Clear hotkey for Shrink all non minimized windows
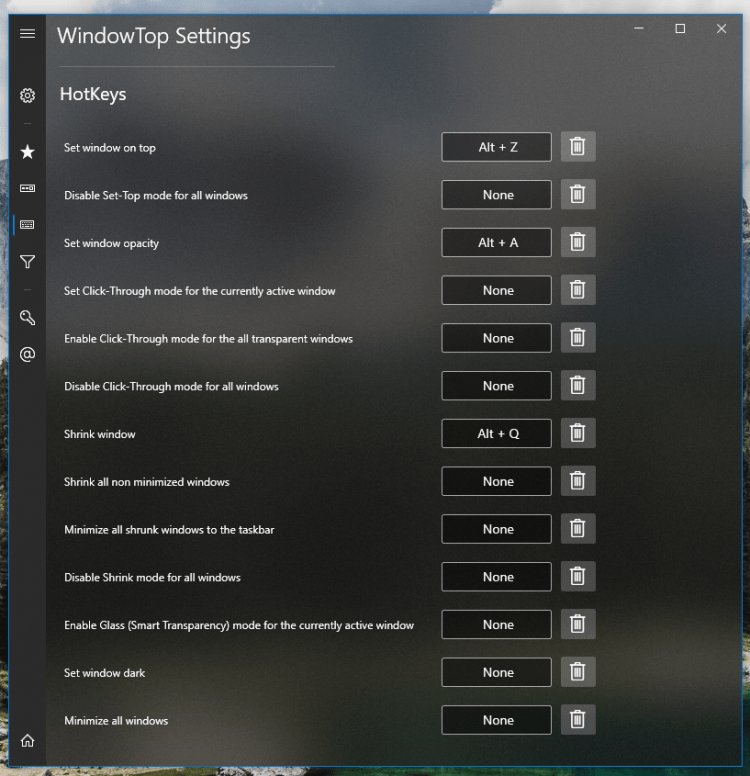 [x=578, y=481]
